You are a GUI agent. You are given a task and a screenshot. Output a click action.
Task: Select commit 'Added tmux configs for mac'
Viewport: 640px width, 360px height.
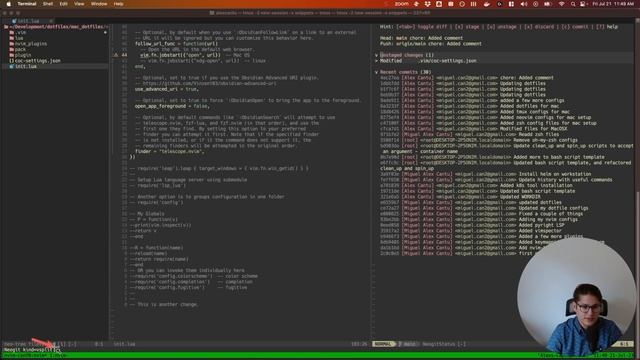click(x=475, y=111)
